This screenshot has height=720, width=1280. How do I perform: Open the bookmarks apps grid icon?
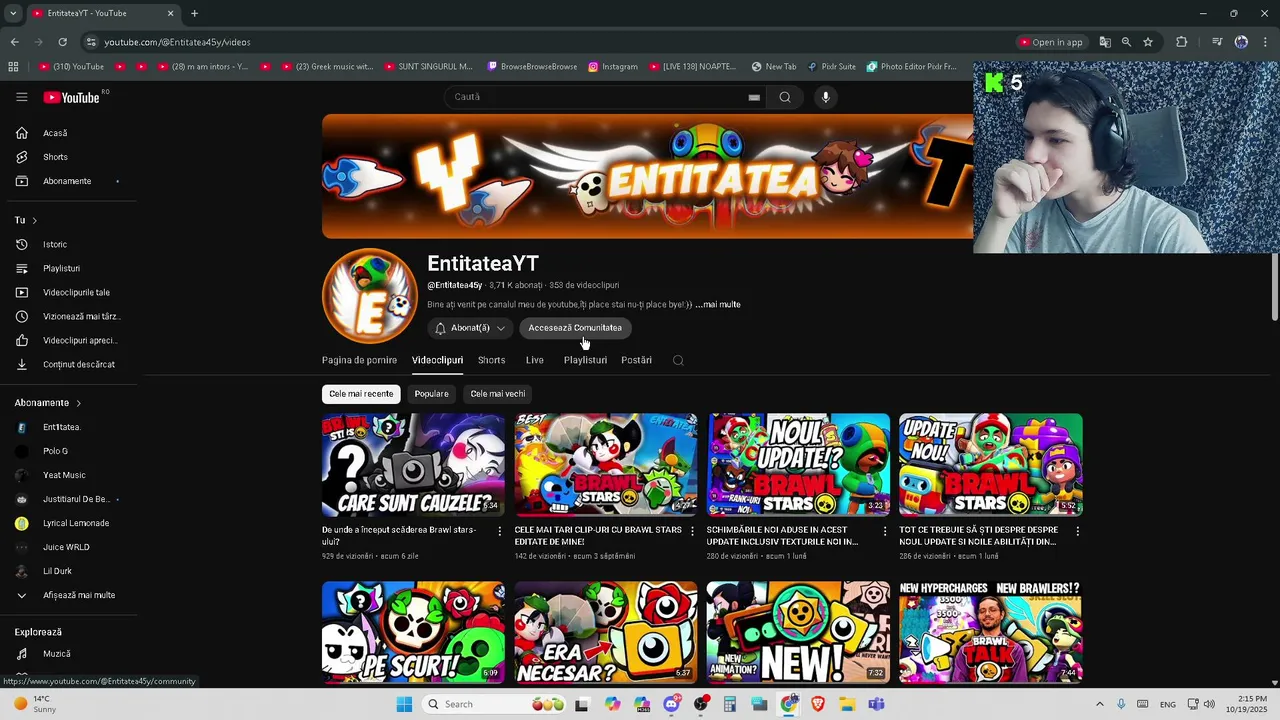[x=13, y=67]
